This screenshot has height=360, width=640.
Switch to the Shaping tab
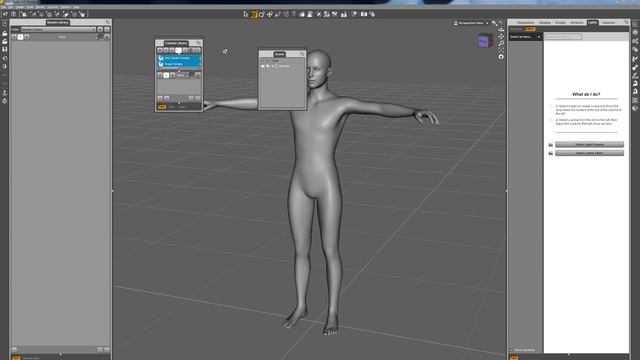544,22
